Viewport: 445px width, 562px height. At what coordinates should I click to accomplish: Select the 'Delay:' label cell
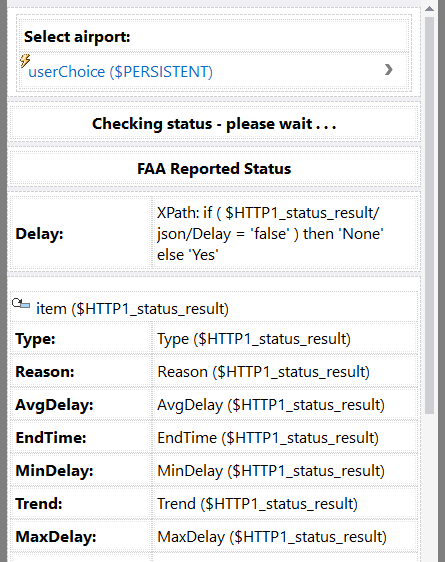pos(81,234)
